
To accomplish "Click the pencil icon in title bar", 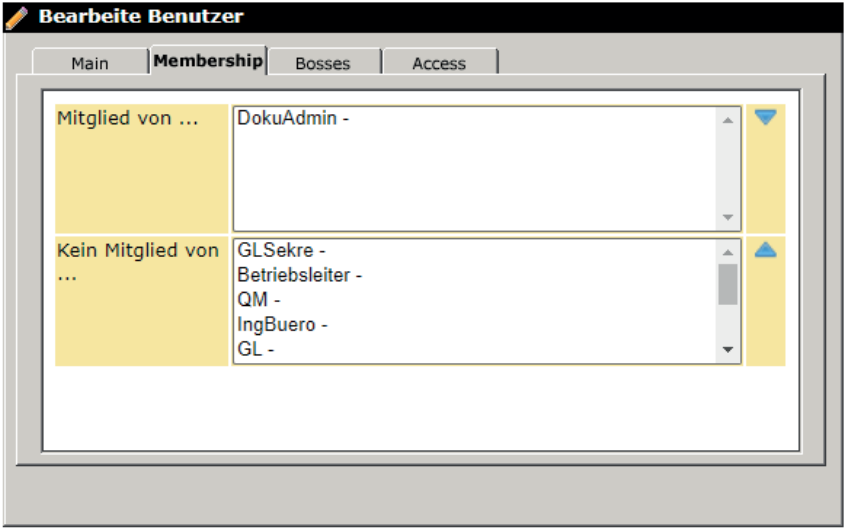I will pos(16,17).
